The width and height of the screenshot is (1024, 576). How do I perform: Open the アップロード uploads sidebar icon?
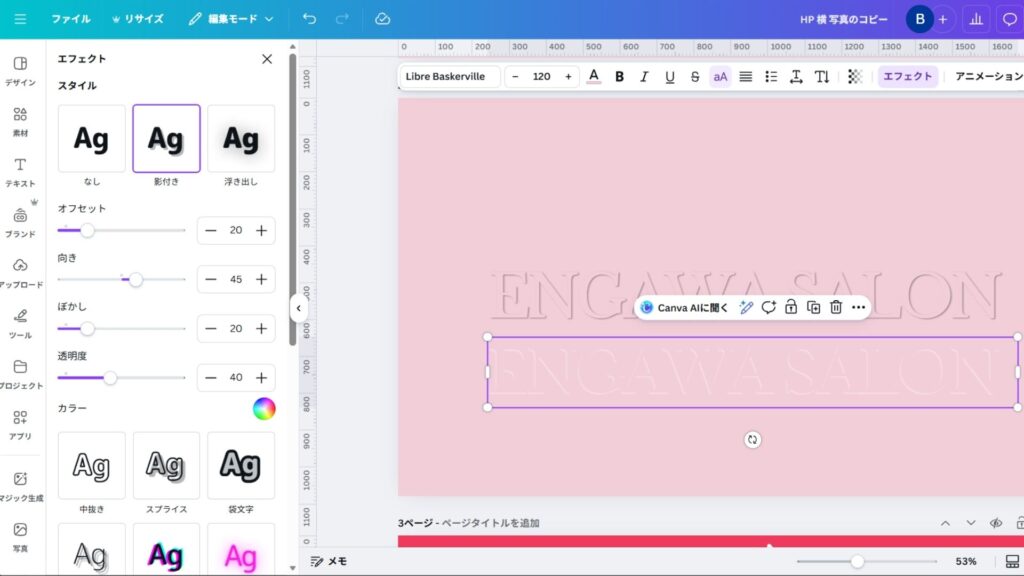(20, 272)
